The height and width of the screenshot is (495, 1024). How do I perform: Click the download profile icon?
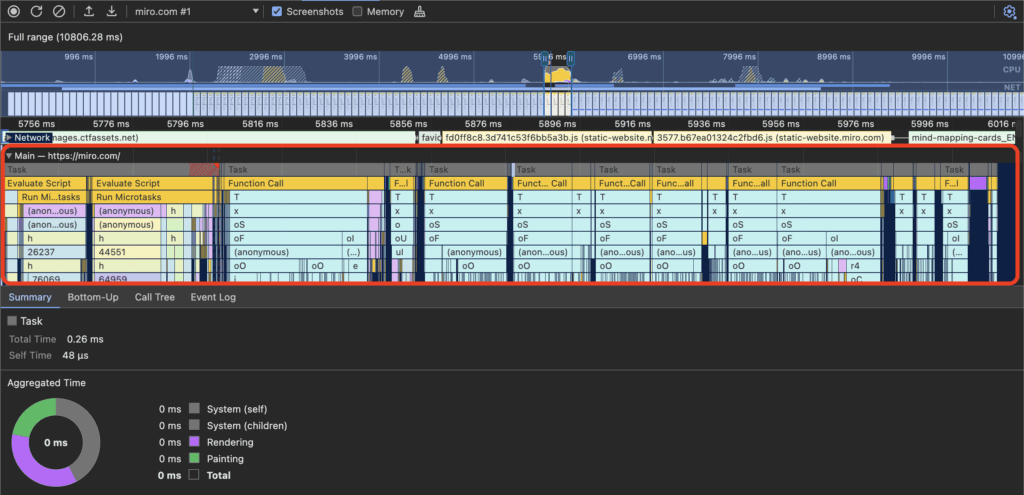coord(111,12)
